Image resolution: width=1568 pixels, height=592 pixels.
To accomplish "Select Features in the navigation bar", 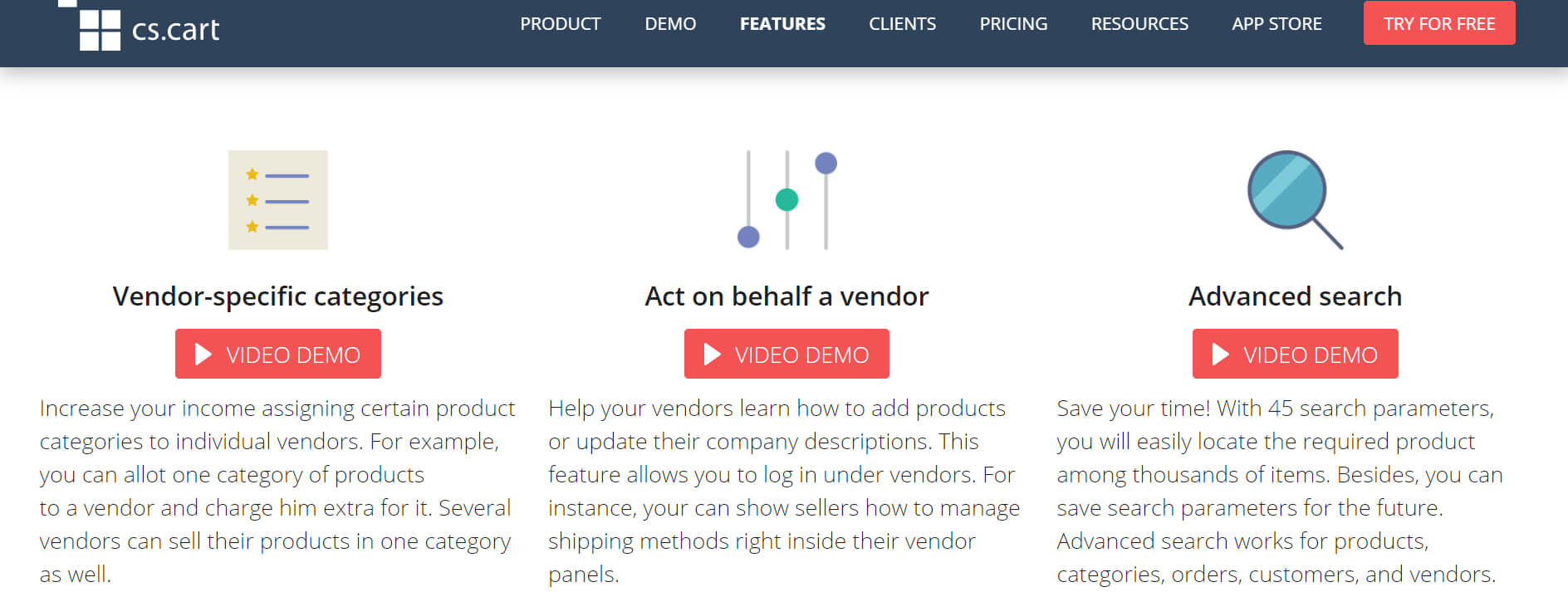I will click(x=782, y=24).
